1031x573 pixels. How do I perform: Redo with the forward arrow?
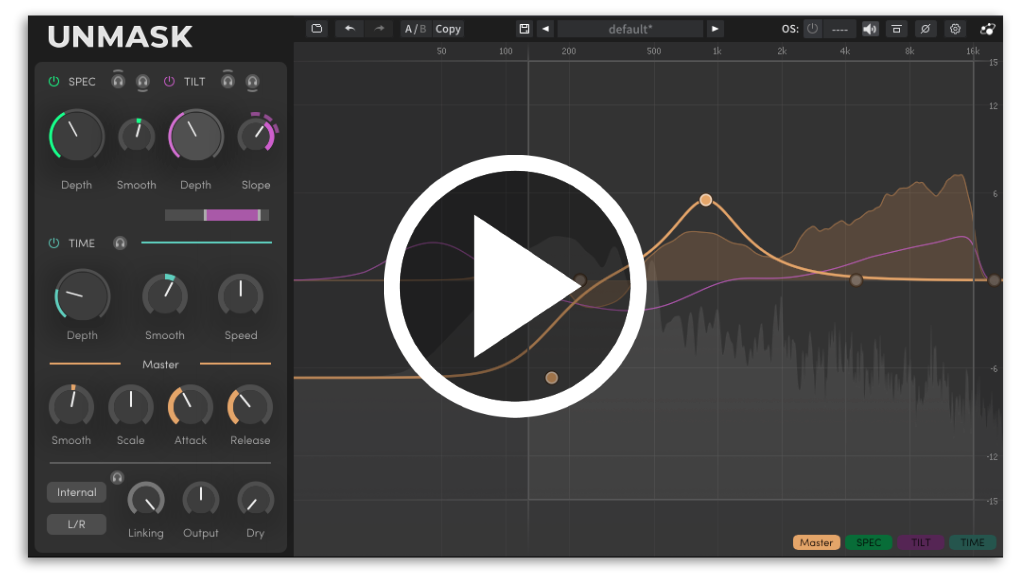(379, 29)
